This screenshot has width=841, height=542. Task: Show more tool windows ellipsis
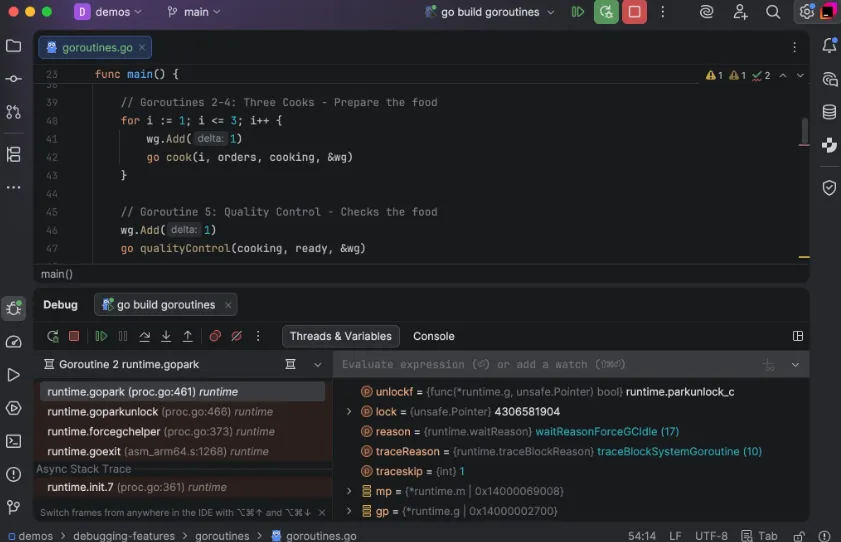click(x=13, y=187)
